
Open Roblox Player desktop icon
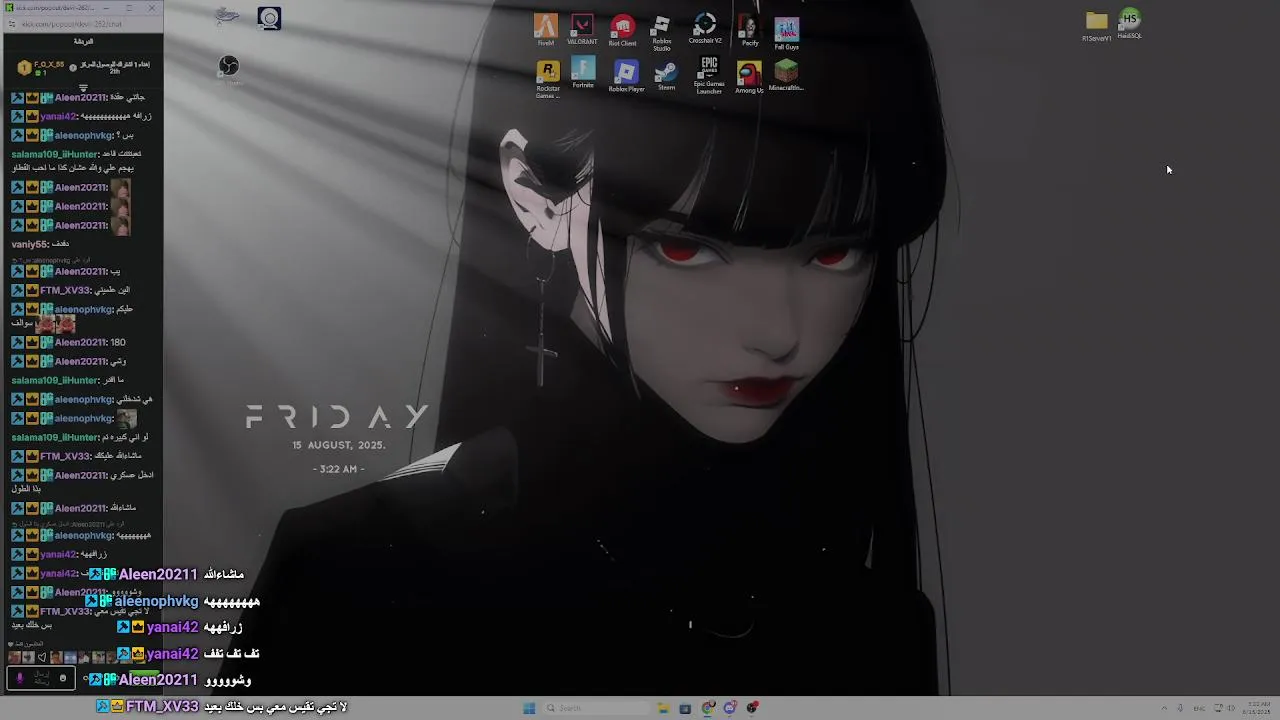point(626,76)
